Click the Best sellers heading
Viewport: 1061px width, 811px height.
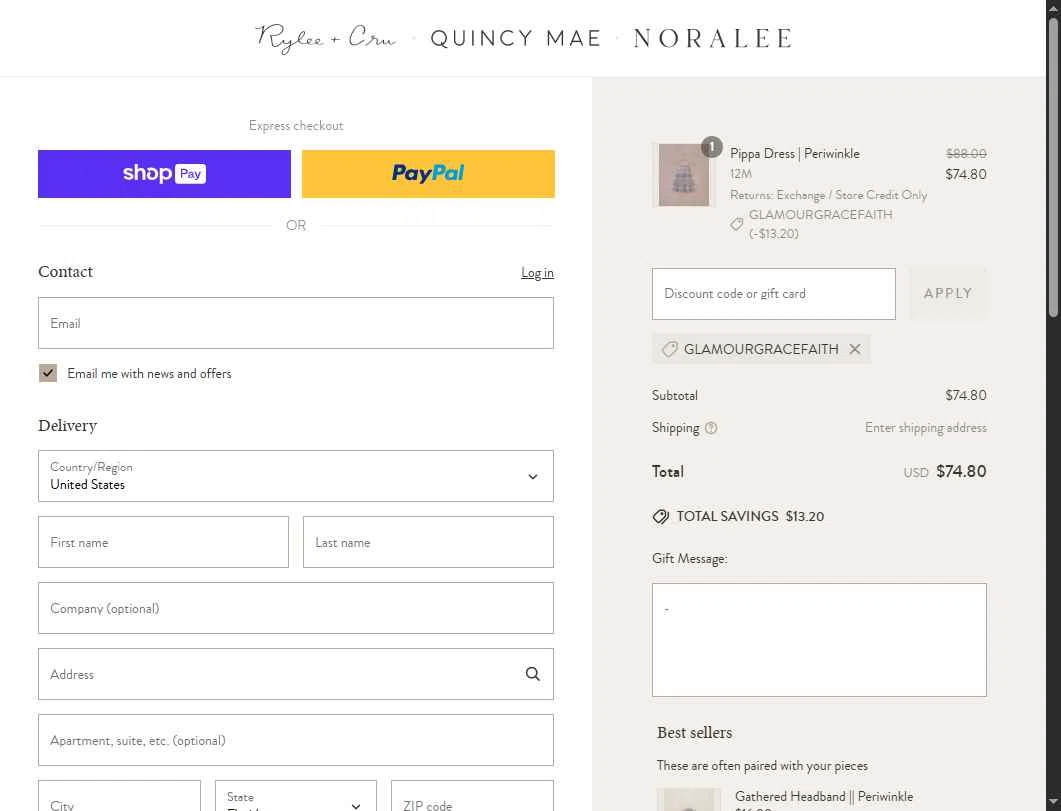coord(694,733)
